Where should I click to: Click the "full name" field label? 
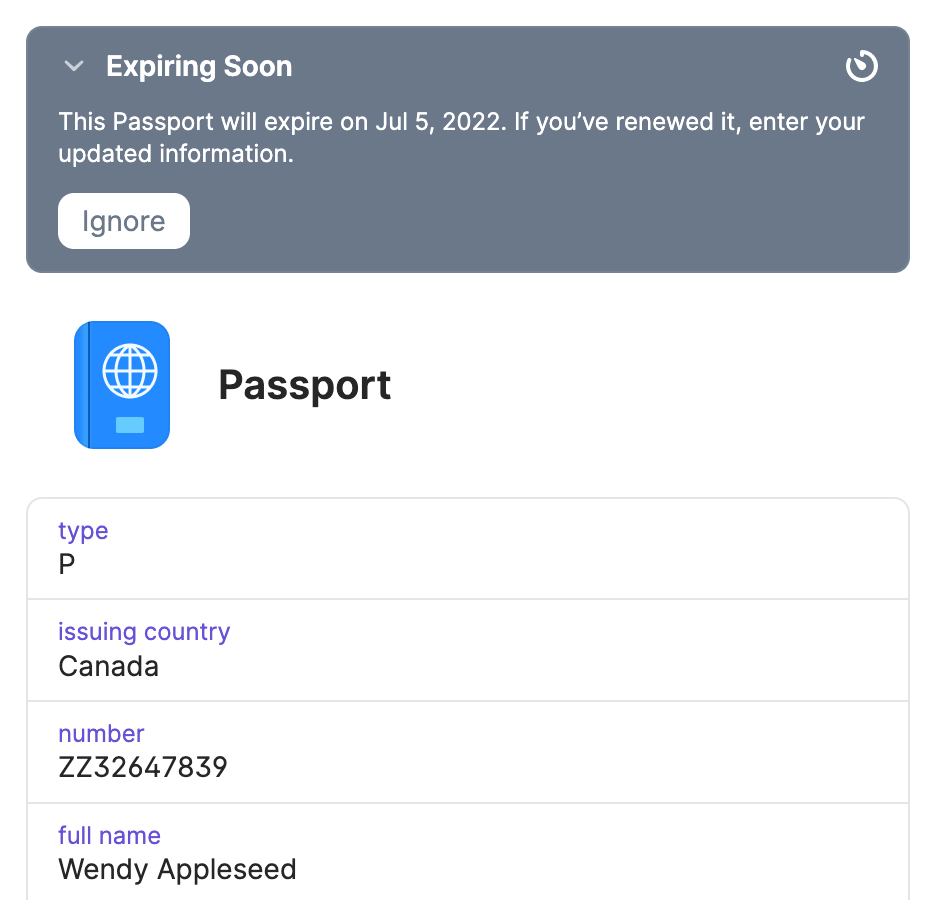pos(109,835)
